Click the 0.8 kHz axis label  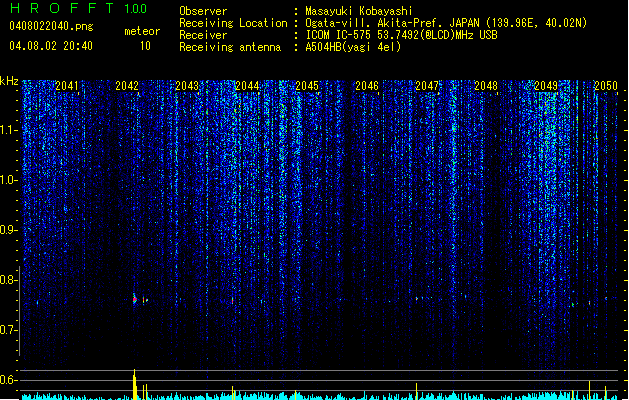click(9, 280)
